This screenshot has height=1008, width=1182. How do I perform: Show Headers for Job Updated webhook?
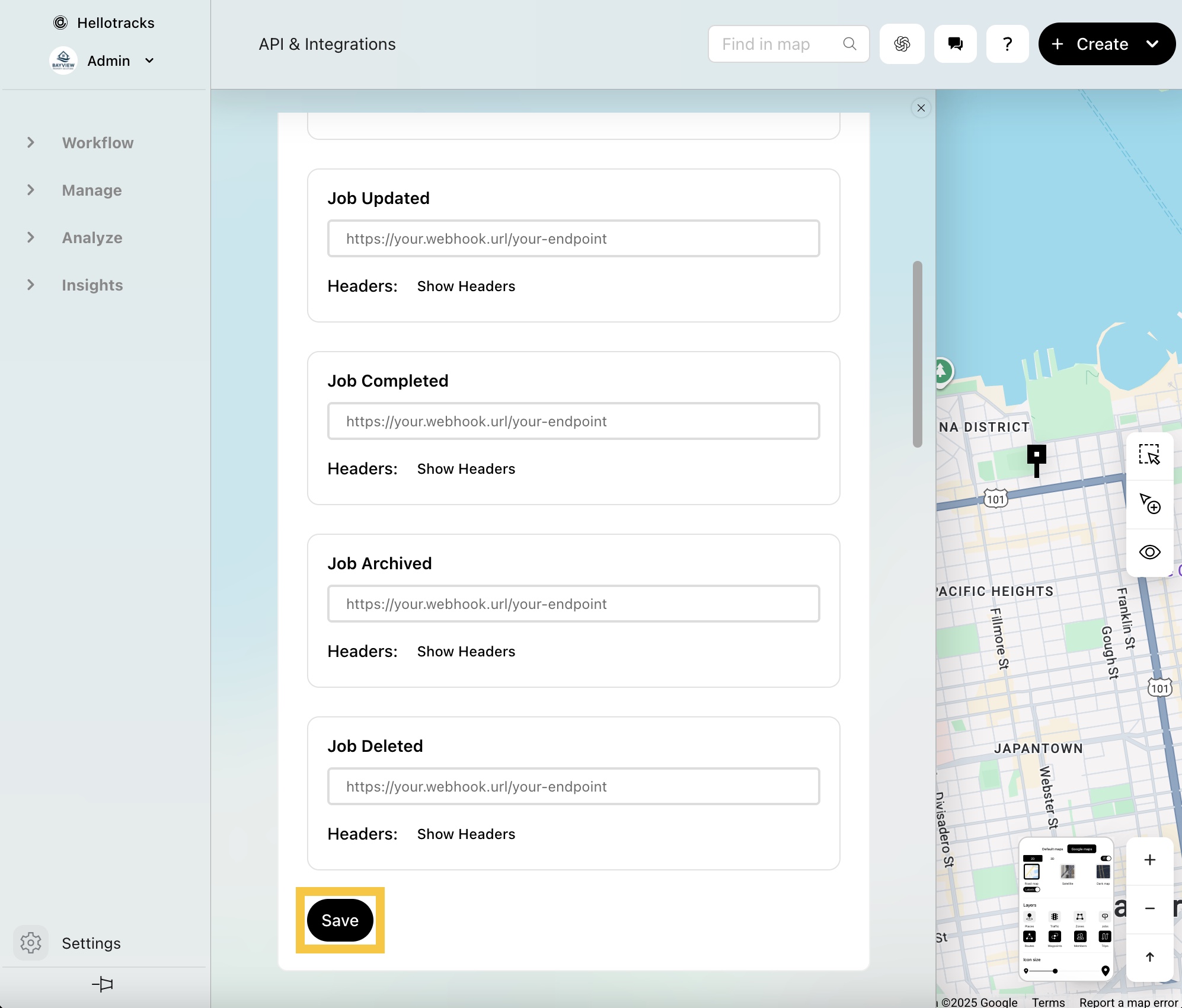[x=466, y=286]
